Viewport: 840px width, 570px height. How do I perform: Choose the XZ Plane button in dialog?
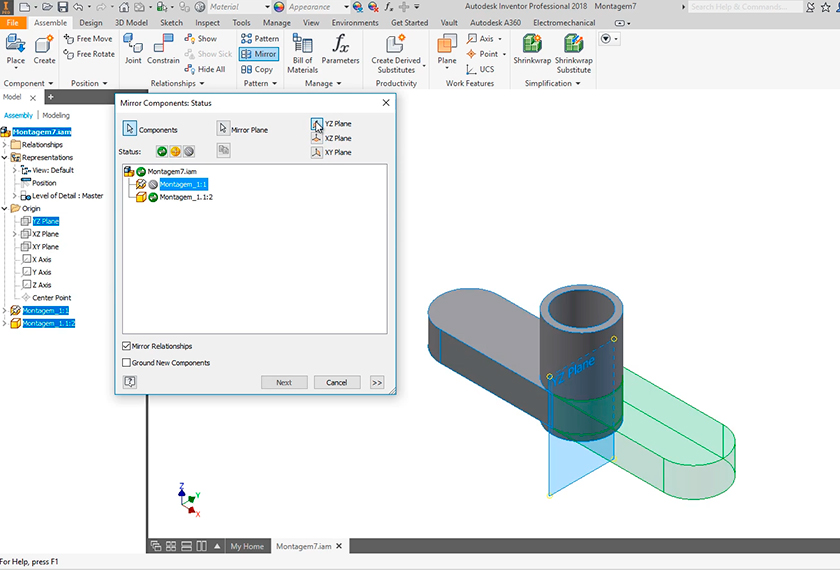[x=316, y=138]
